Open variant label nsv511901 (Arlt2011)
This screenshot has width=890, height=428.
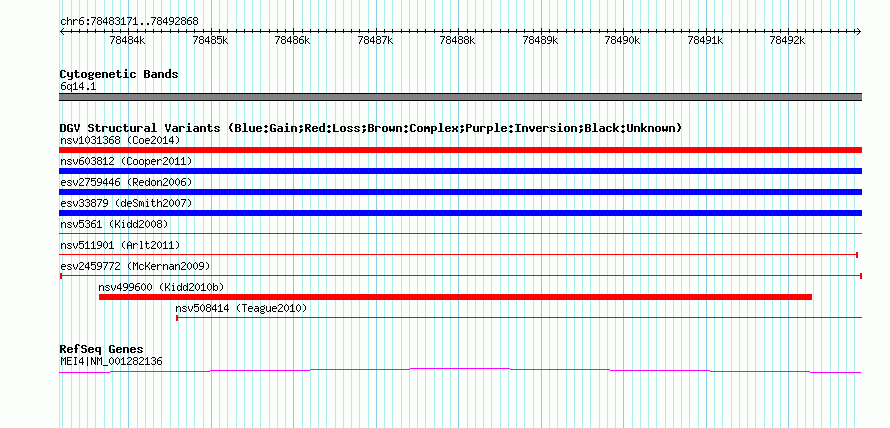coord(120,245)
